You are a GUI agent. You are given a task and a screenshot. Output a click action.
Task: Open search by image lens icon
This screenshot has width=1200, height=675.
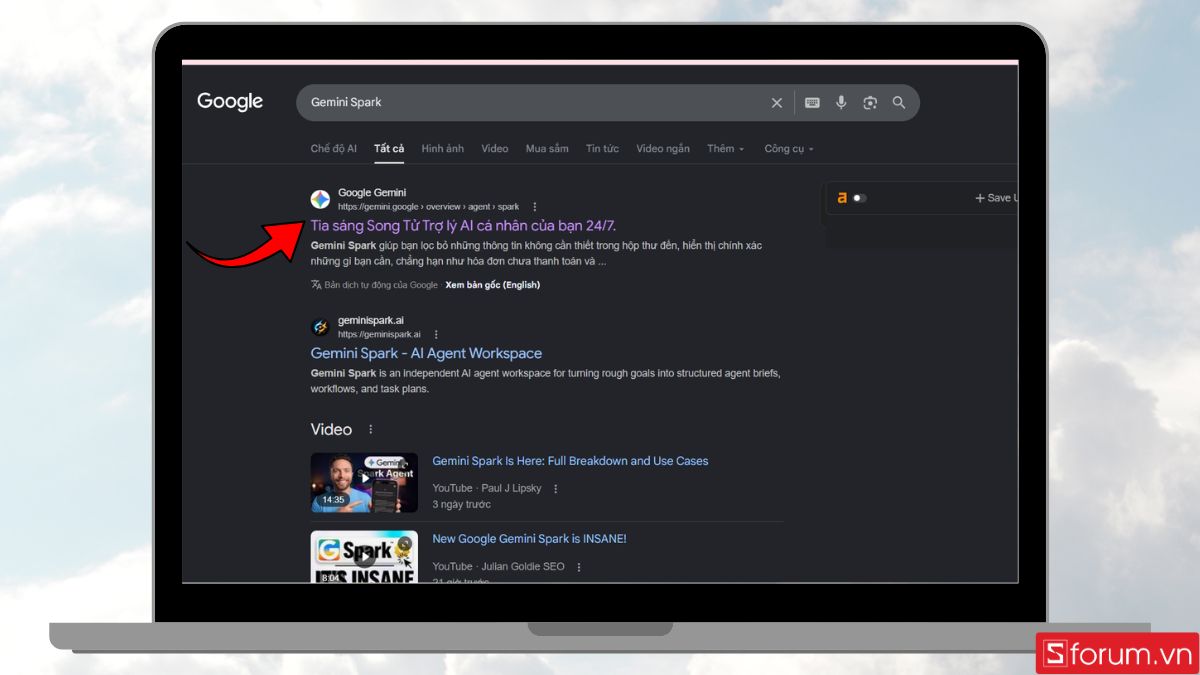click(x=870, y=103)
